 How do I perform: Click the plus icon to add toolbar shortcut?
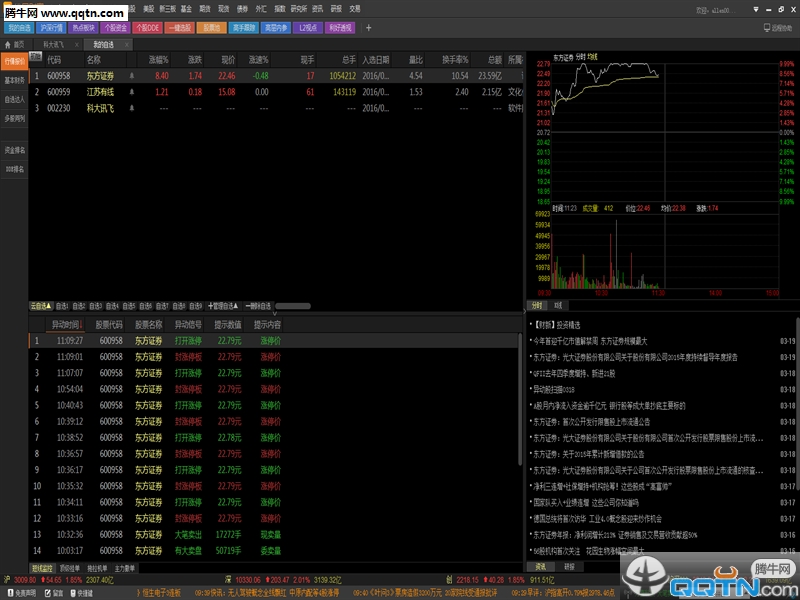click(x=368, y=28)
